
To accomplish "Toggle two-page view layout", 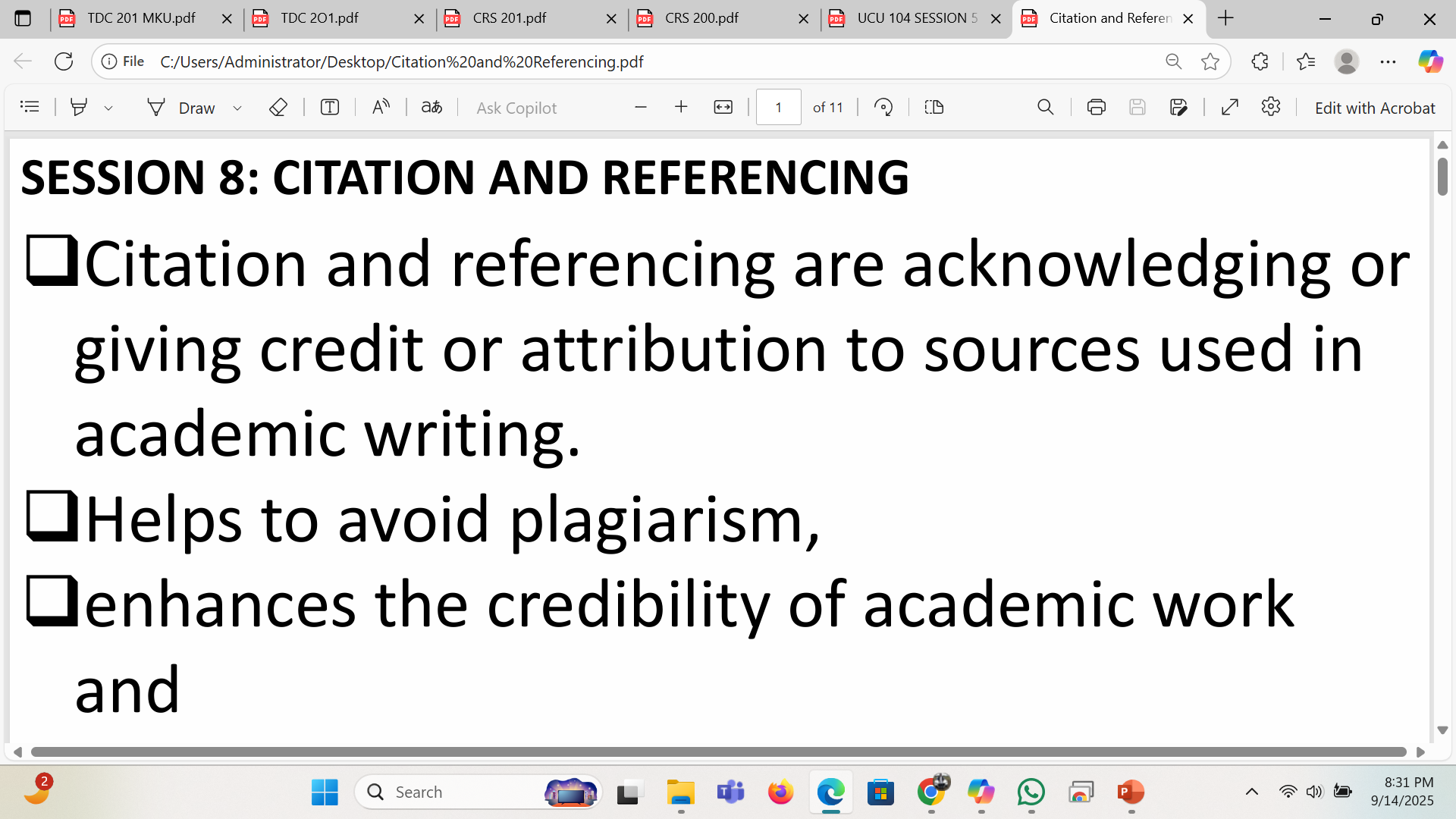I will [x=934, y=107].
